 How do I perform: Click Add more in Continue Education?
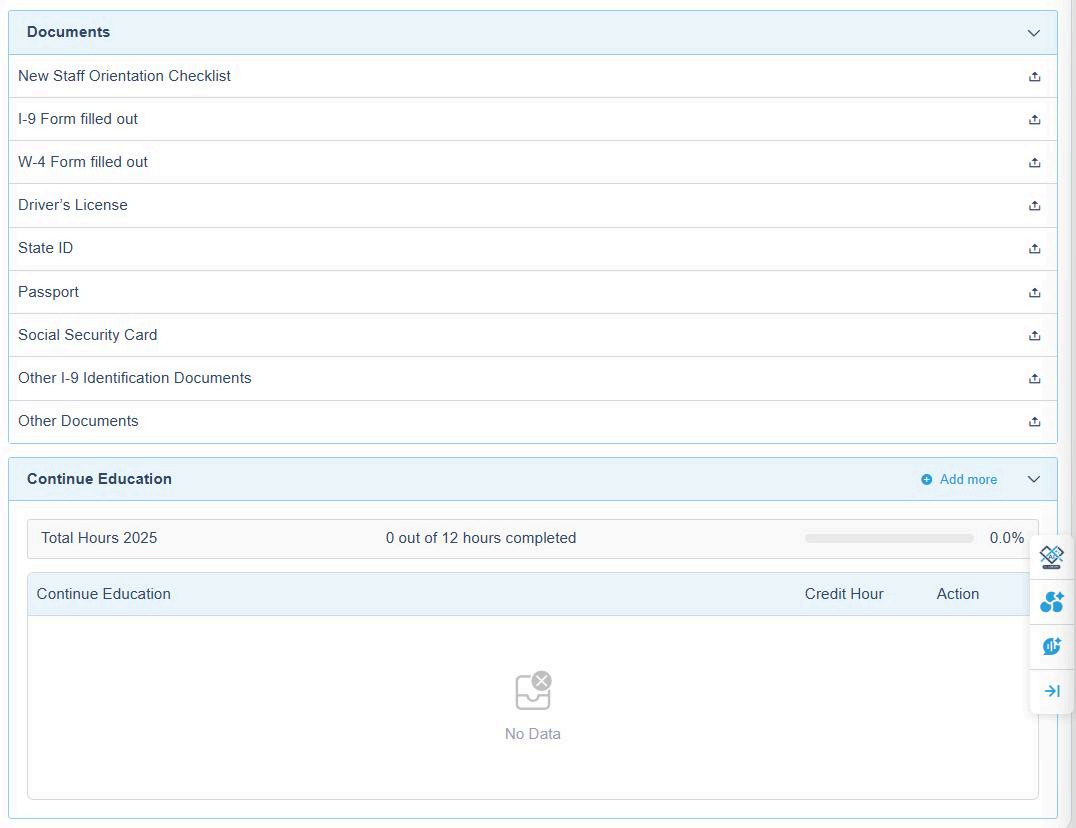click(959, 480)
